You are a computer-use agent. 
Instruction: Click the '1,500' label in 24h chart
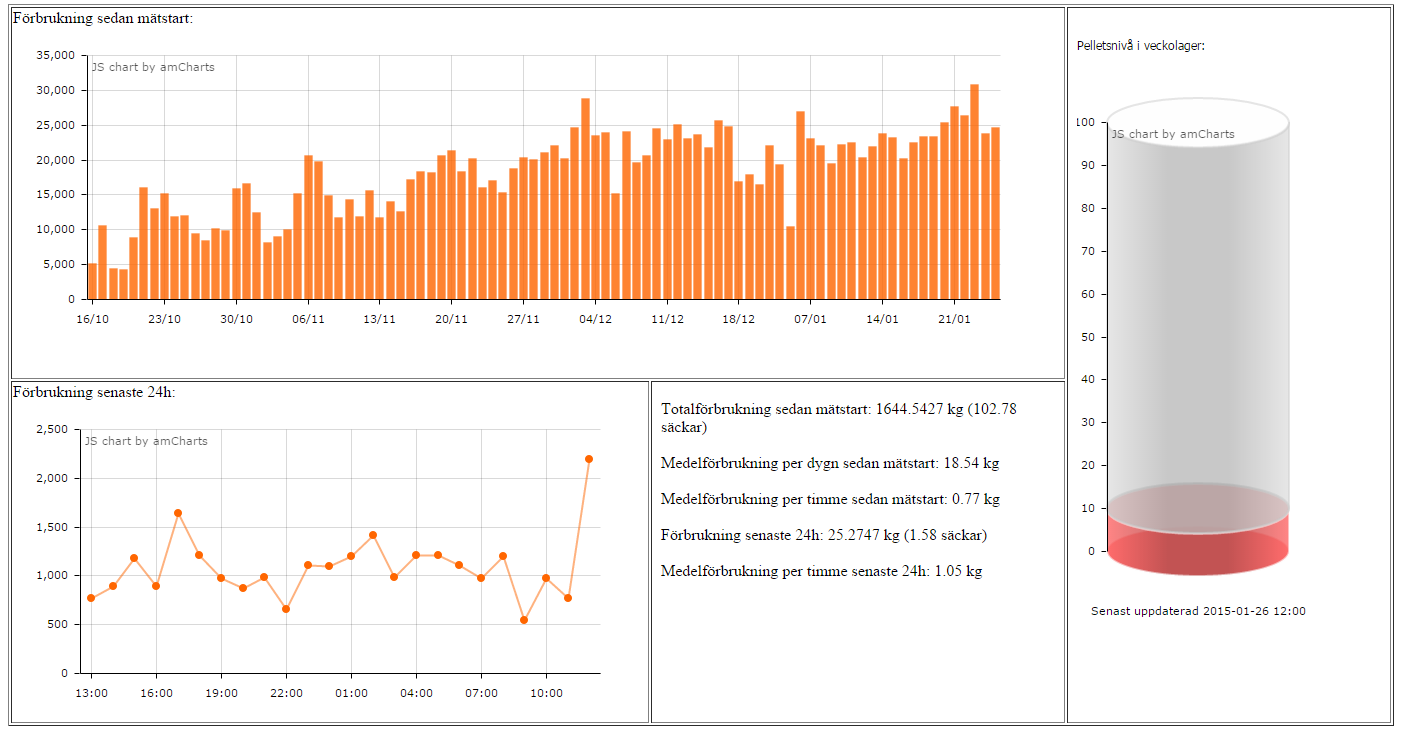[51, 528]
